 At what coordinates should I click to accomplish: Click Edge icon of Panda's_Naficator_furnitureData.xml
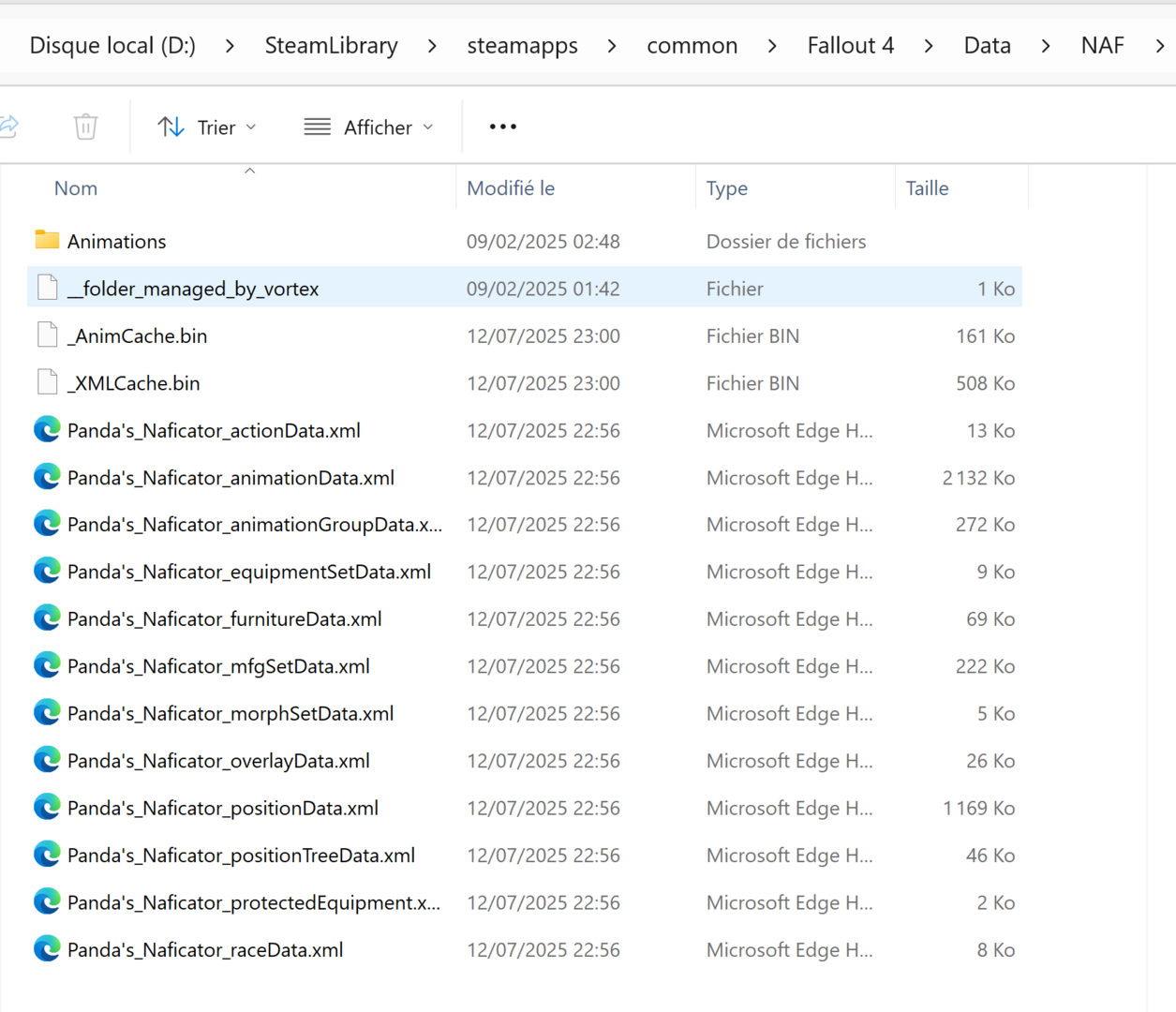coord(47,618)
